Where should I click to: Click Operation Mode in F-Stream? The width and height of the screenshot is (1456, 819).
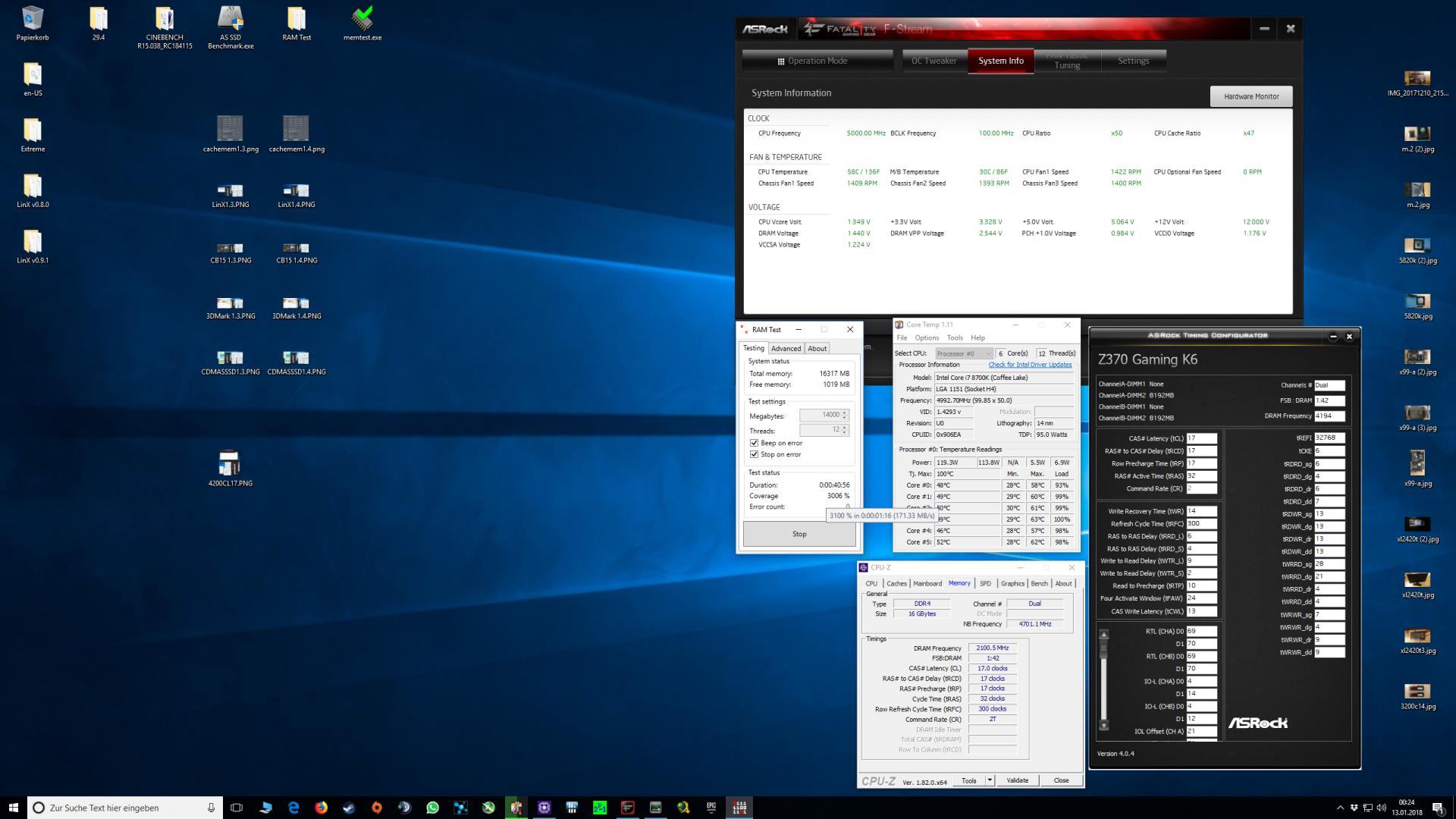click(817, 61)
